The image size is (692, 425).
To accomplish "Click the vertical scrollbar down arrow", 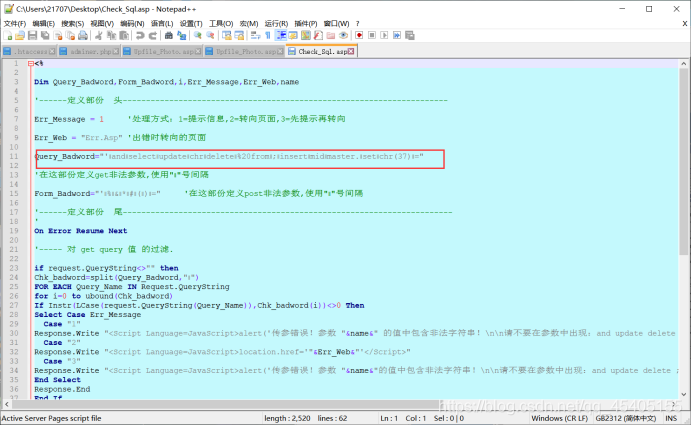I will [684, 395].
